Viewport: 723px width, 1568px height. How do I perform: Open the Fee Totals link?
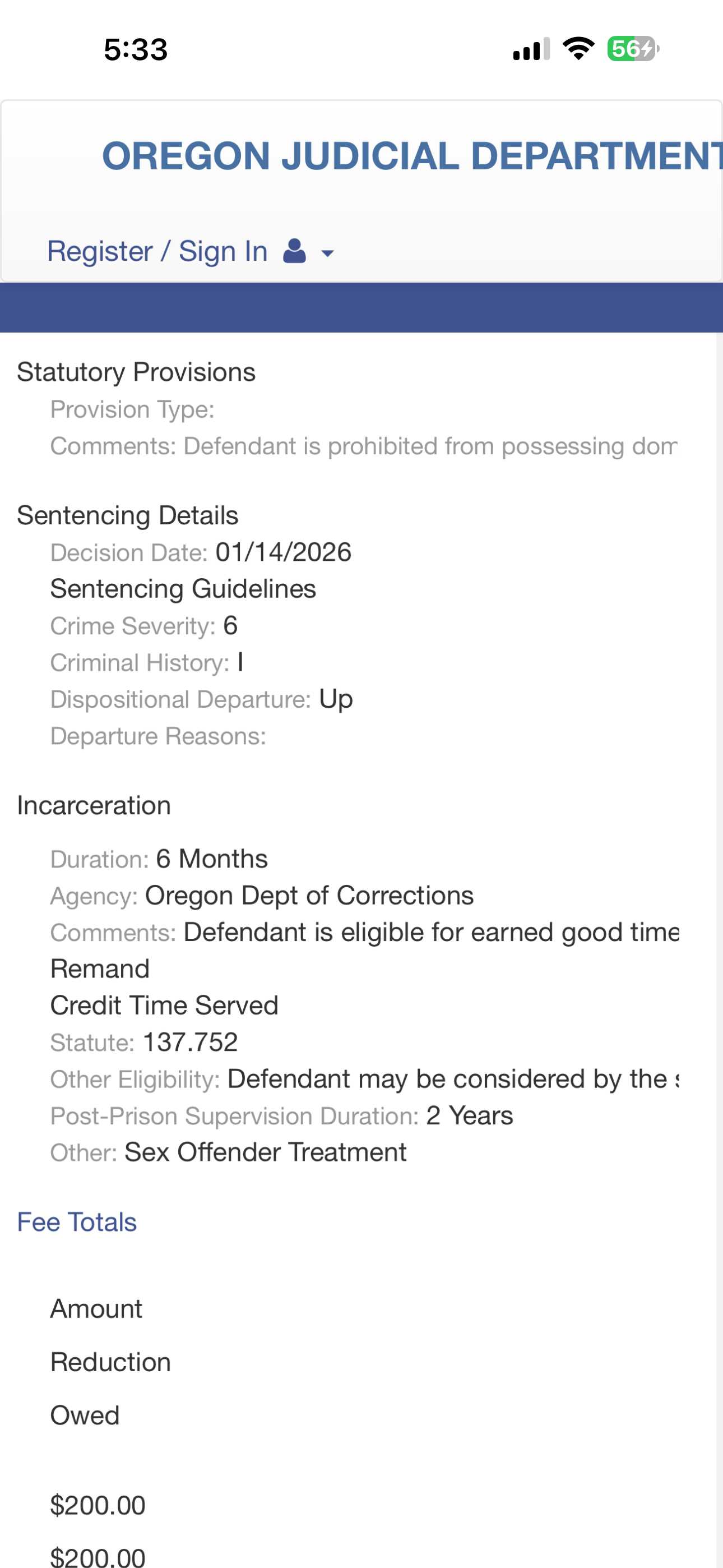pyautogui.click(x=77, y=1221)
